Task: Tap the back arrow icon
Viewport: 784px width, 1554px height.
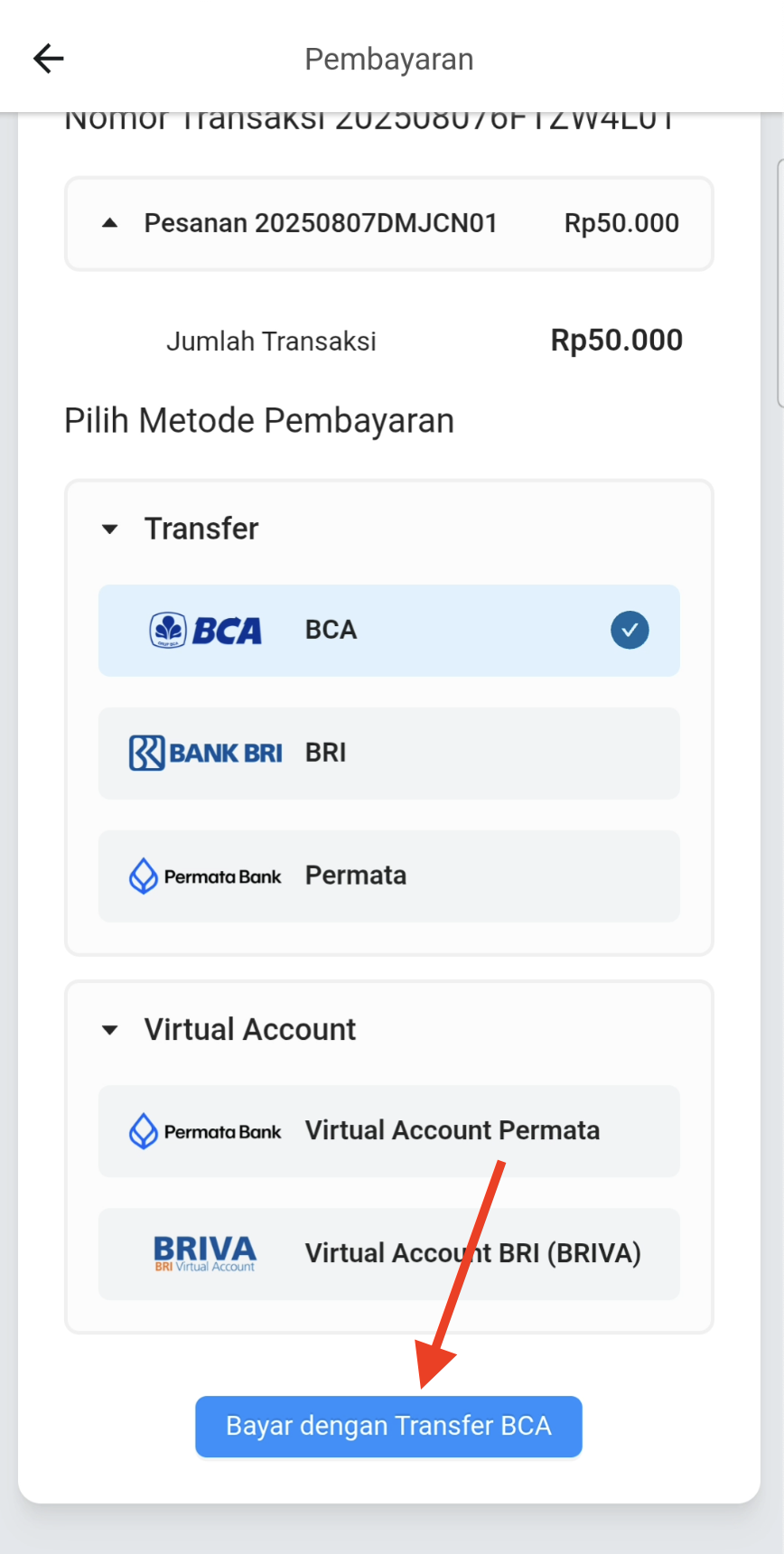Action: click(49, 60)
